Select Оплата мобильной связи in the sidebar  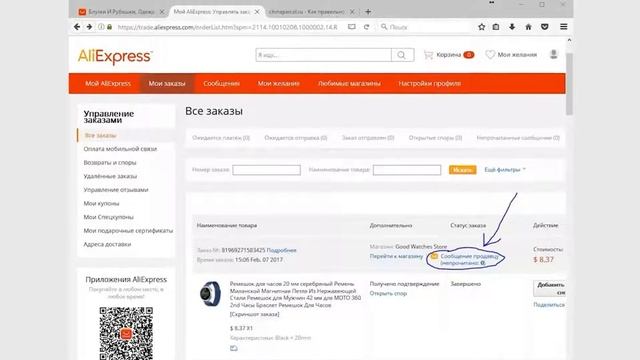[120, 149]
